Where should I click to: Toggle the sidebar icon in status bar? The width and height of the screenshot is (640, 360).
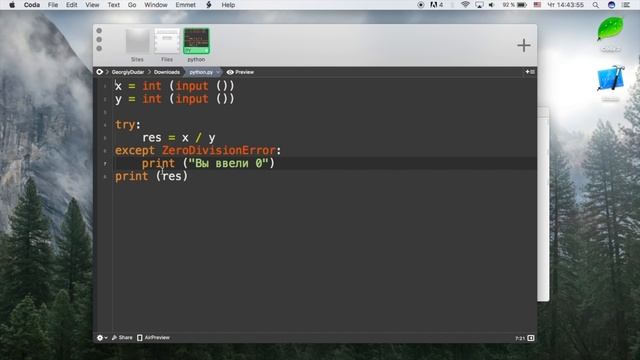click(x=531, y=338)
